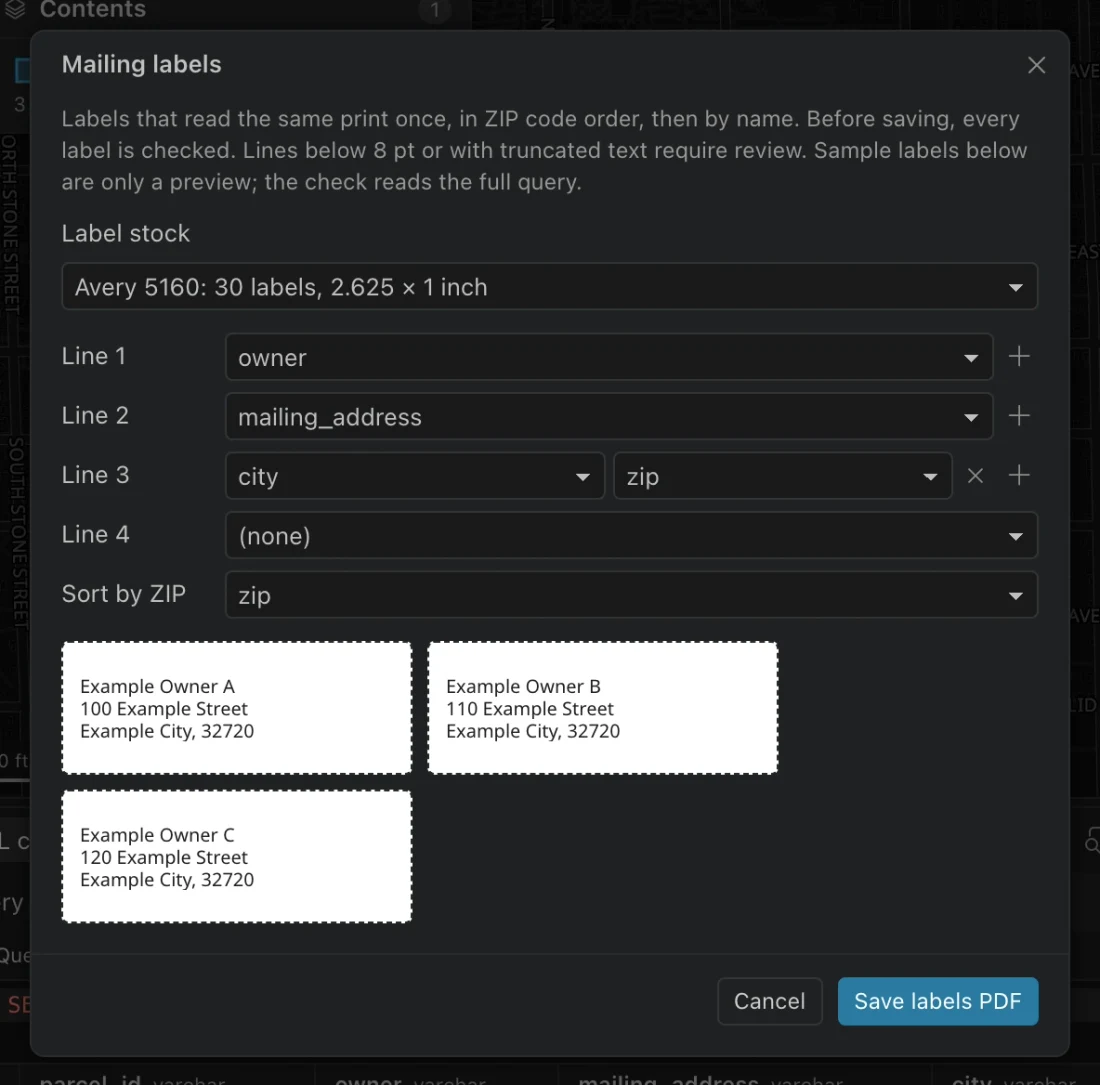Add a field to Line 1
1100x1085 pixels.
tap(1019, 356)
